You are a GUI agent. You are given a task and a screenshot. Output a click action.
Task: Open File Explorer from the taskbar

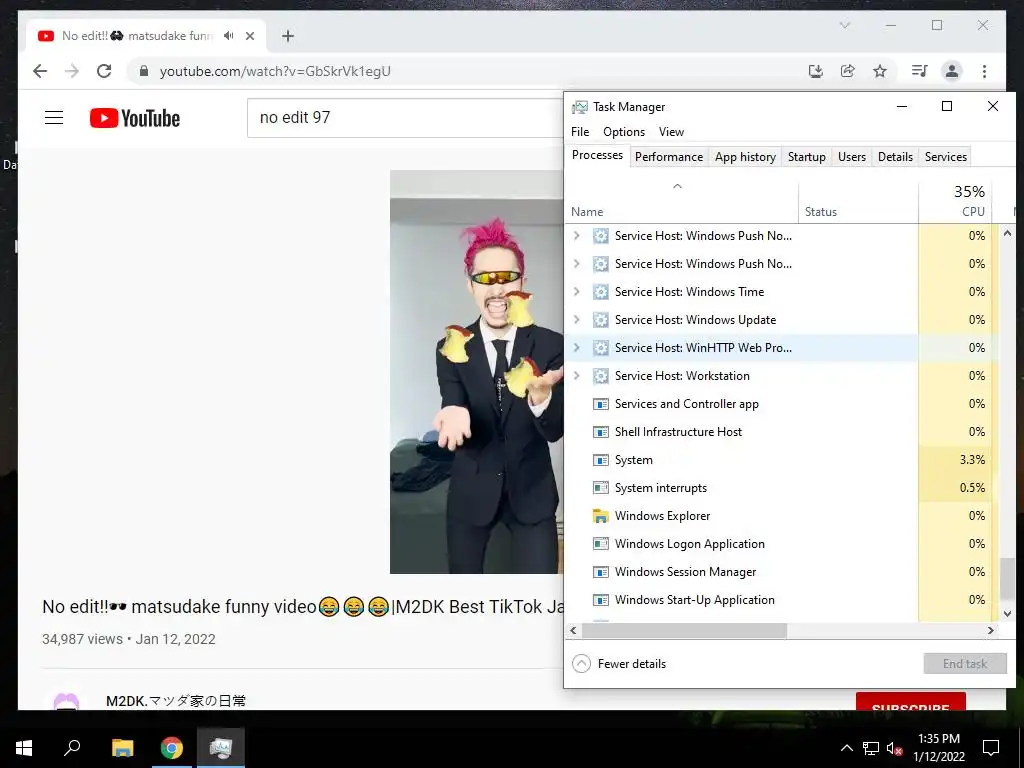[x=122, y=748]
